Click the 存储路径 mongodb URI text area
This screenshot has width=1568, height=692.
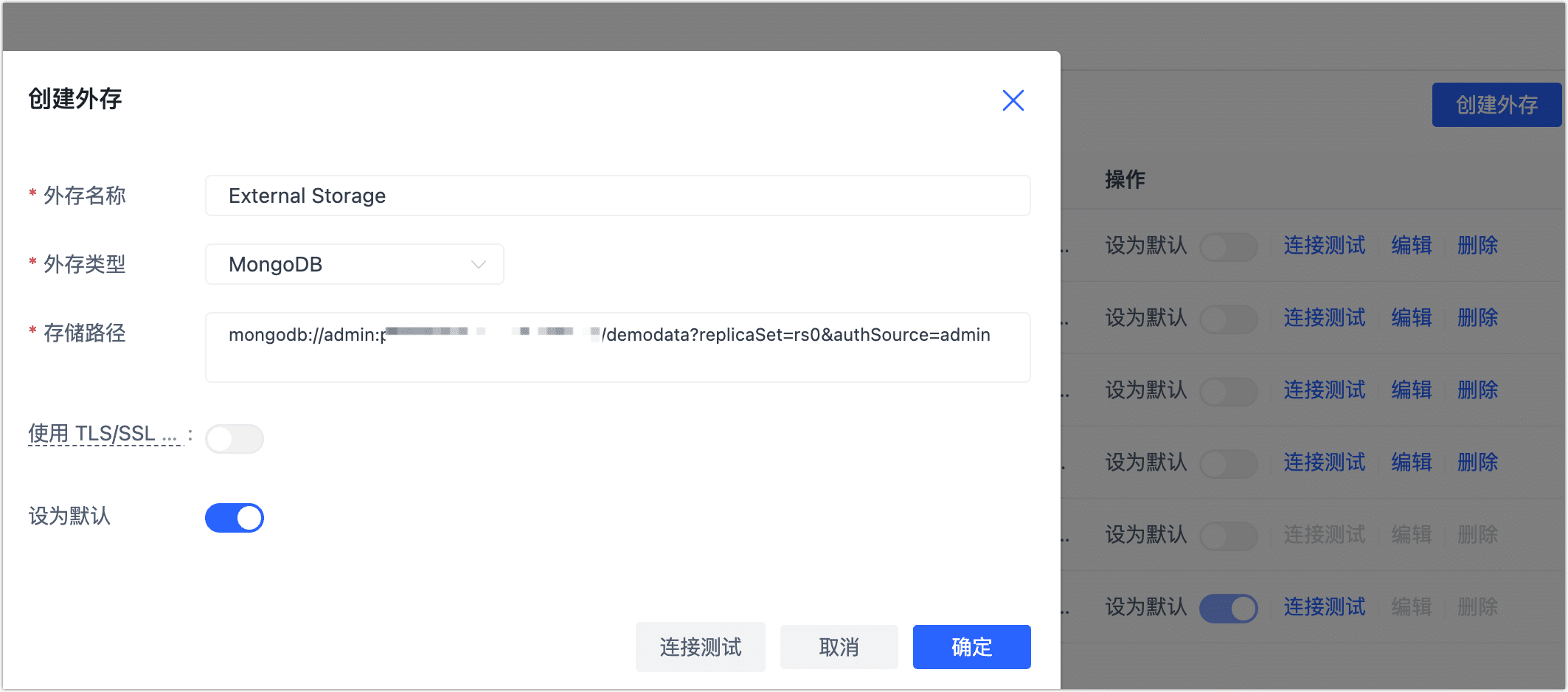(x=618, y=347)
